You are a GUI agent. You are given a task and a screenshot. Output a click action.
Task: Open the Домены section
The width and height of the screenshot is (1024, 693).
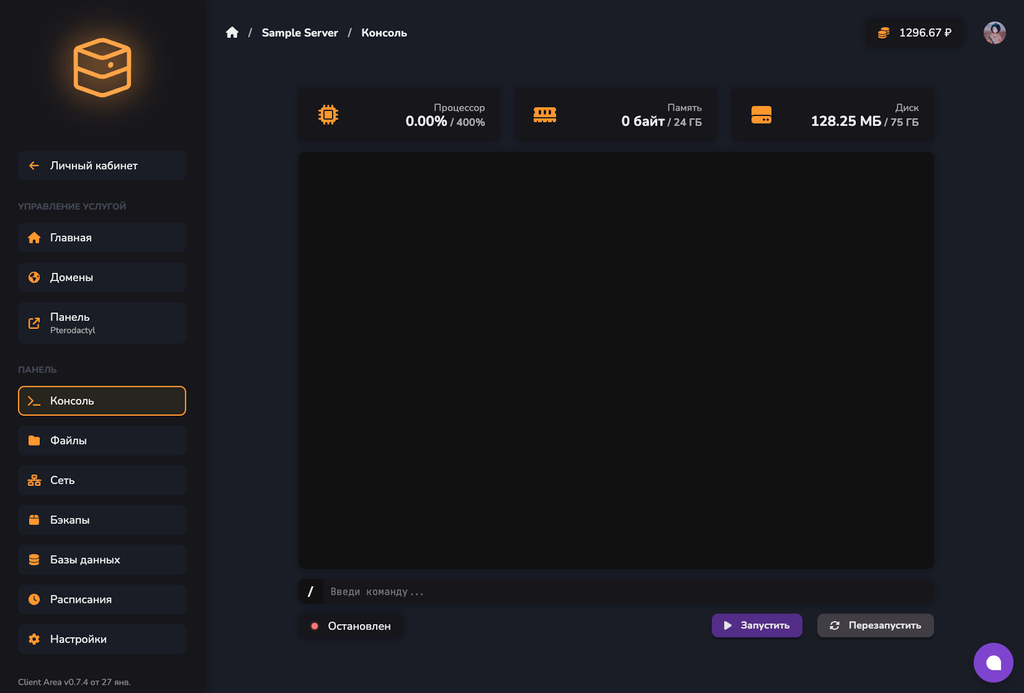click(102, 277)
